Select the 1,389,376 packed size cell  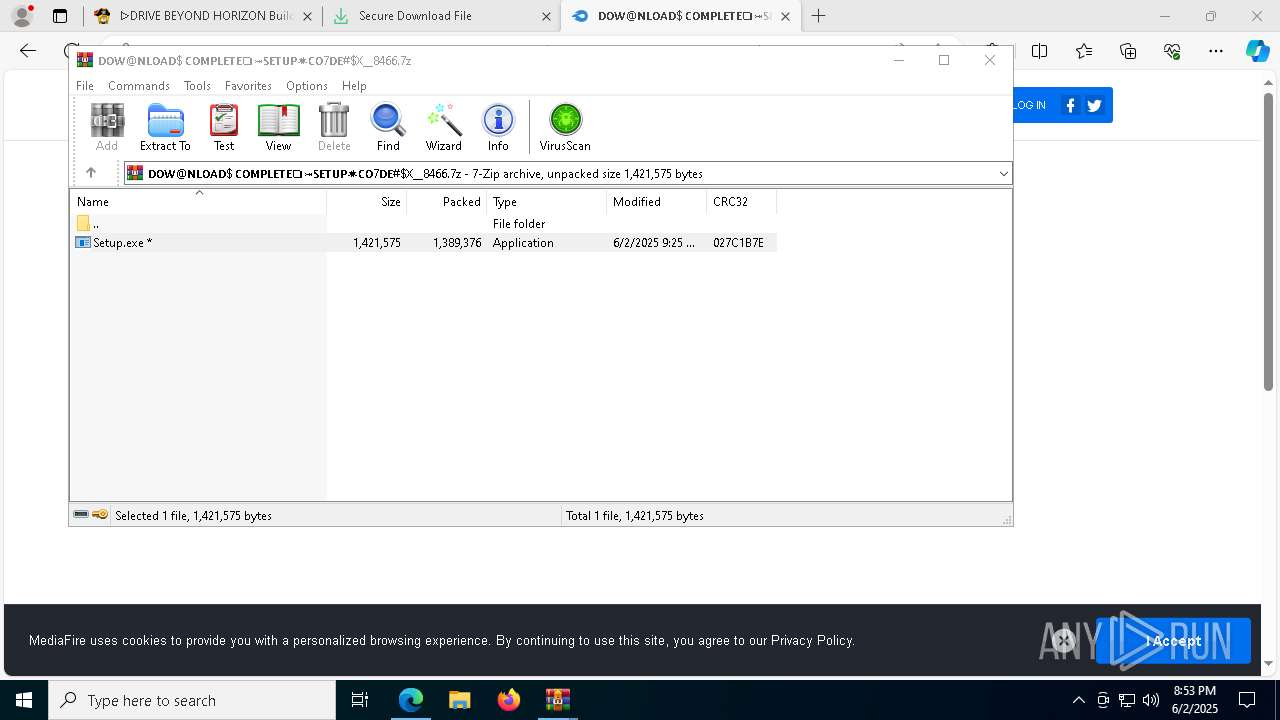pyautogui.click(x=457, y=243)
